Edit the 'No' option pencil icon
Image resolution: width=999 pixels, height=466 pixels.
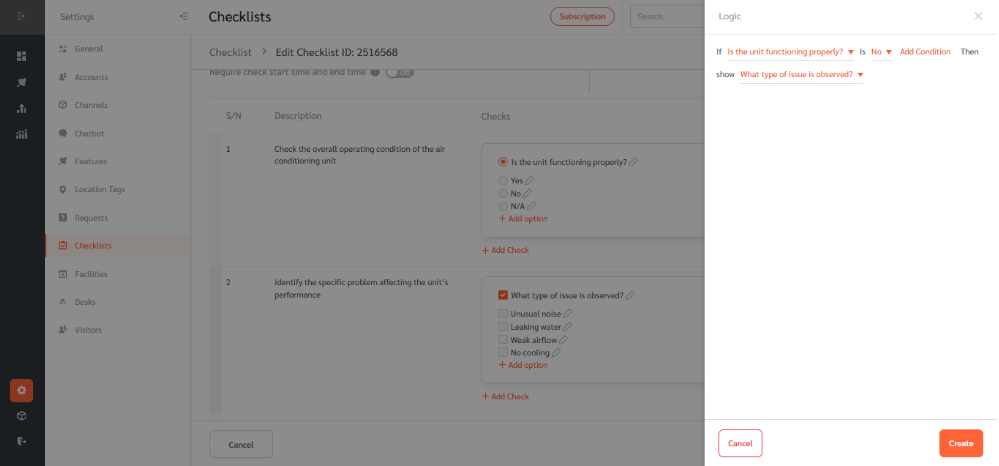(527, 193)
